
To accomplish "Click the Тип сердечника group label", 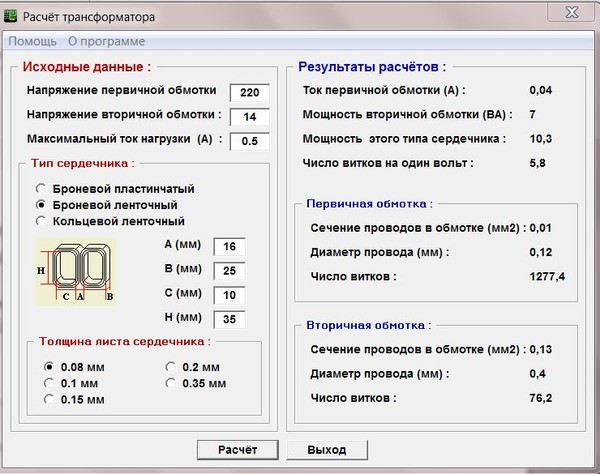I will pos(83,163).
